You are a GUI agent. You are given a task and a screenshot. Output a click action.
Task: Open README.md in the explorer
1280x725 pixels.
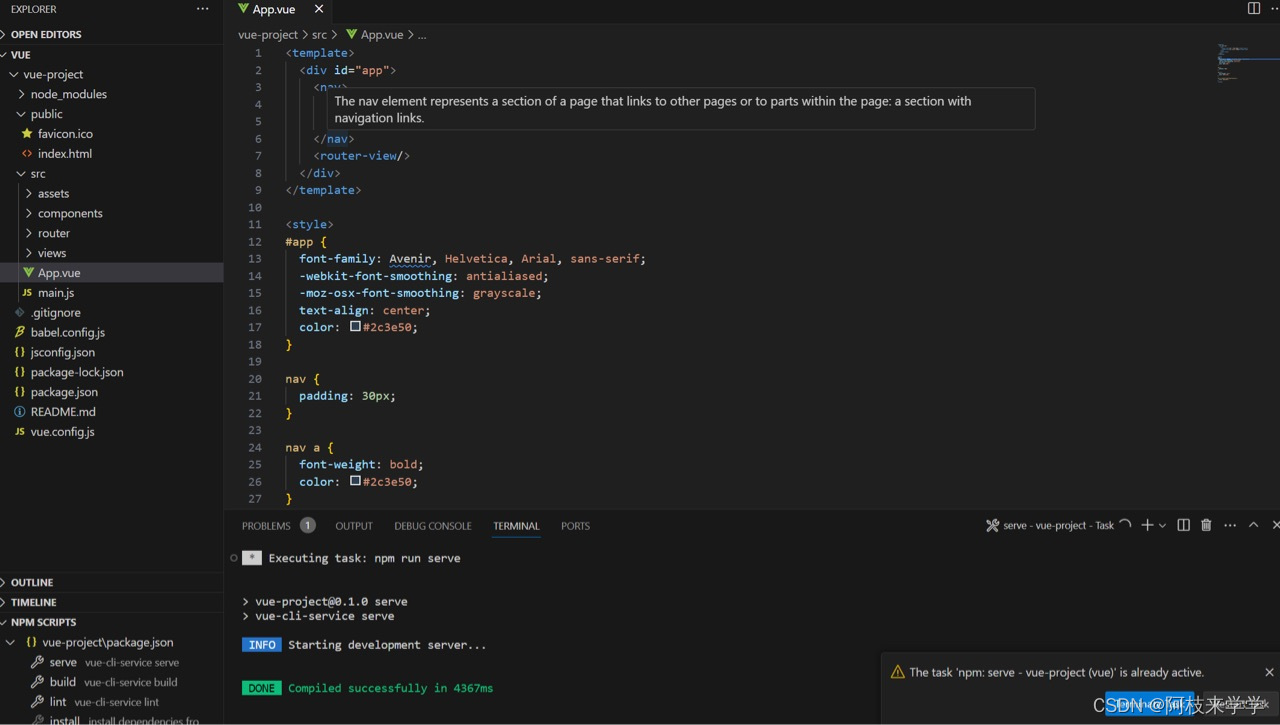coord(63,411)
